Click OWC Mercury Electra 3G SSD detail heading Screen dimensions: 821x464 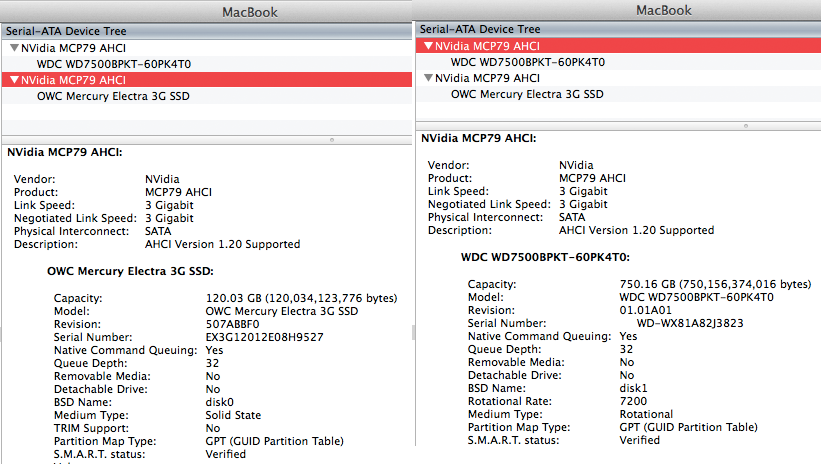(130, 271)
